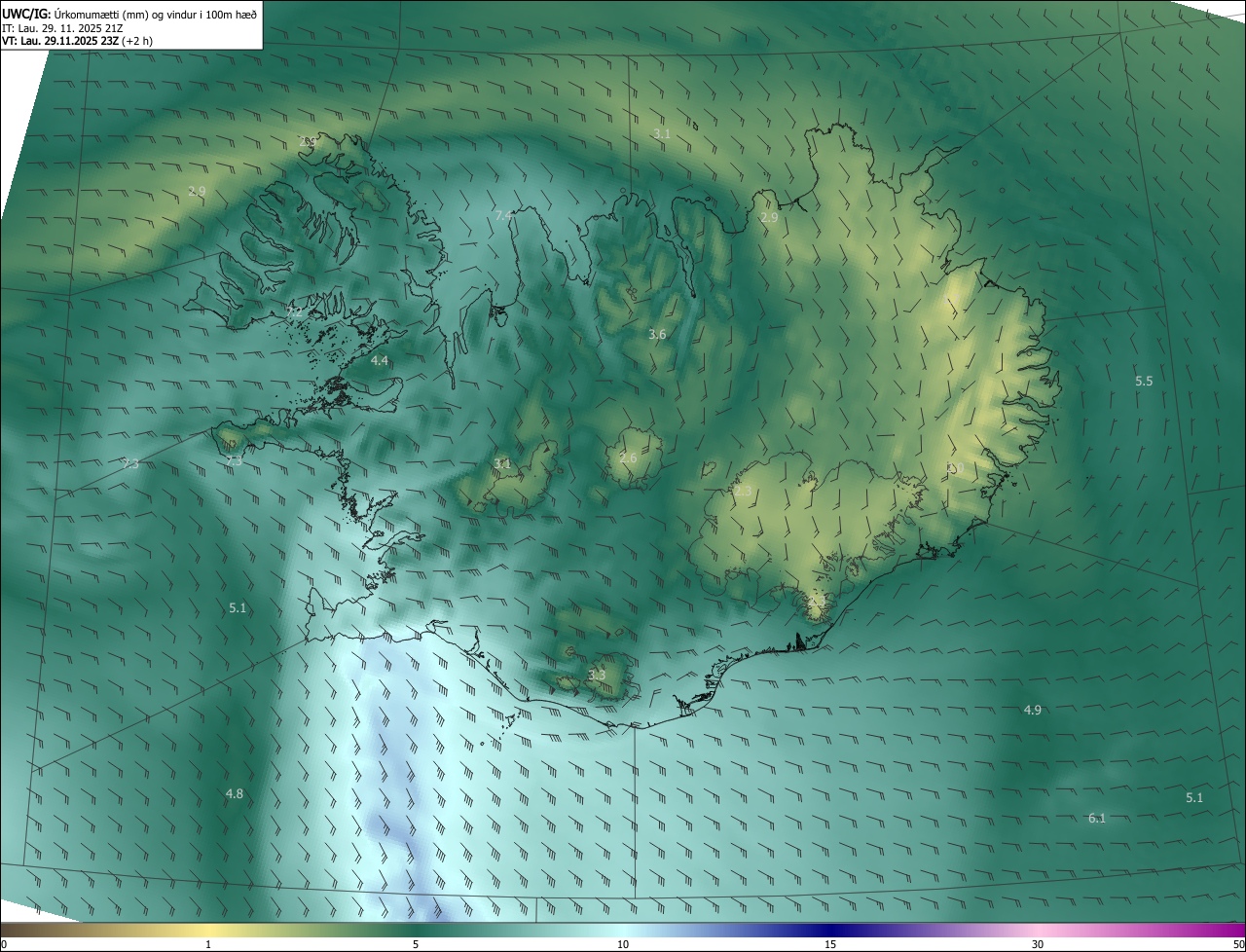Click the tick label 30 on the colour scale

click(1038, 945)
